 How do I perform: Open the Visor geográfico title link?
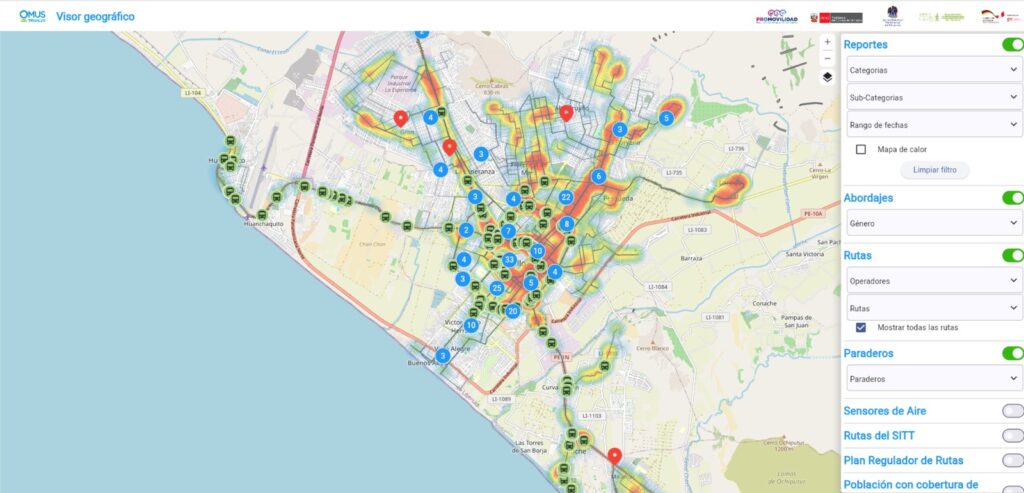[96, 17]
